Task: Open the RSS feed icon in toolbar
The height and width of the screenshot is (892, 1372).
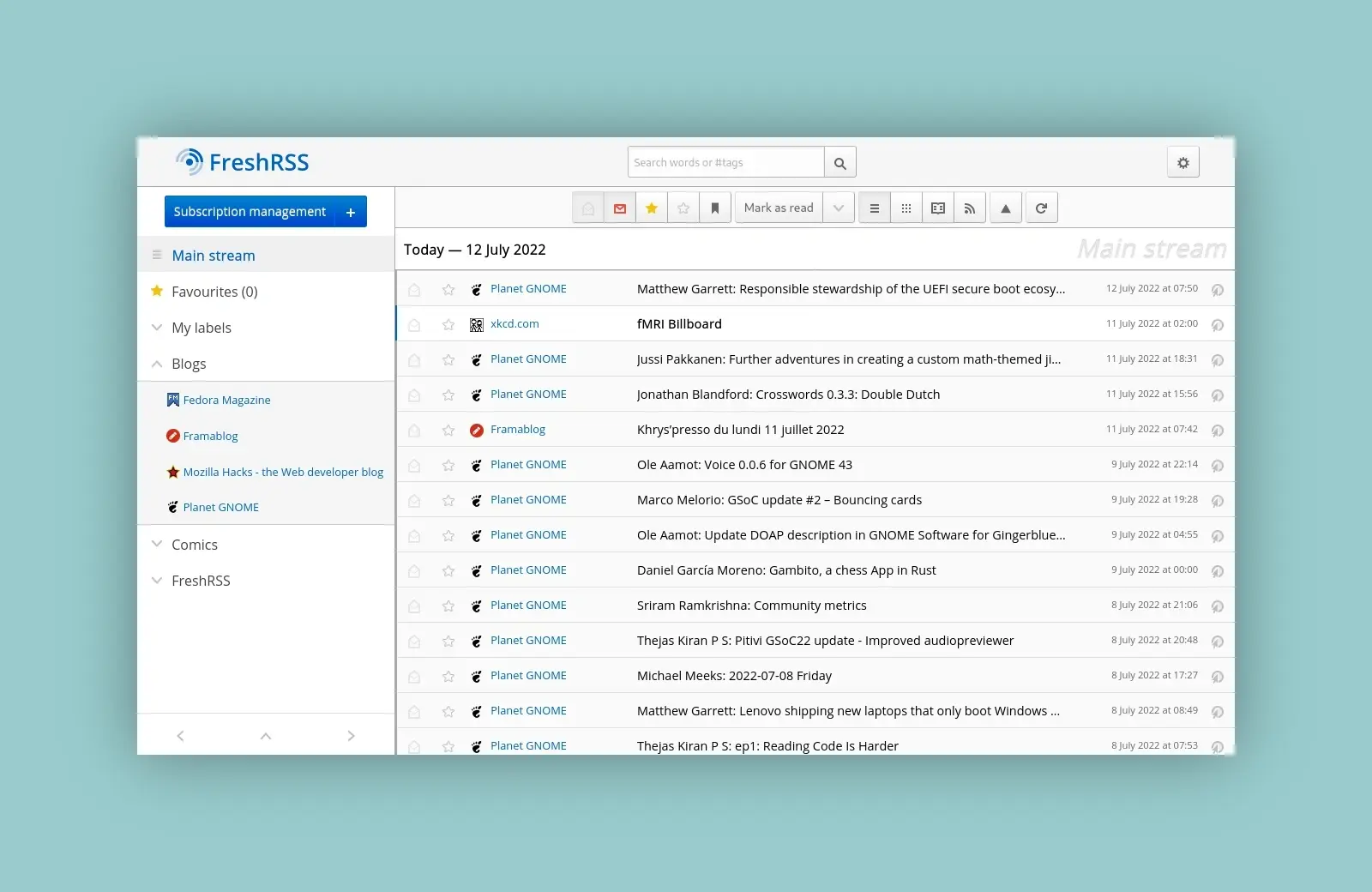Action: [969, 208]
